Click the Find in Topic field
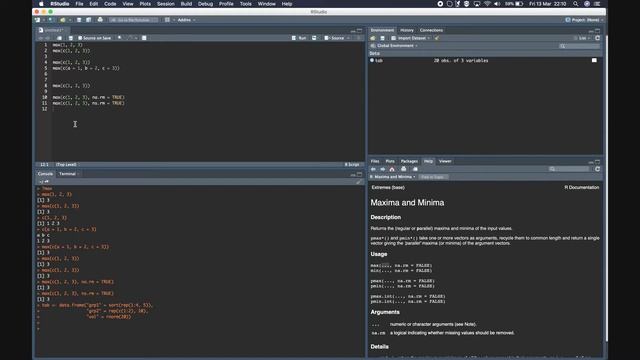 click(433, 177)
